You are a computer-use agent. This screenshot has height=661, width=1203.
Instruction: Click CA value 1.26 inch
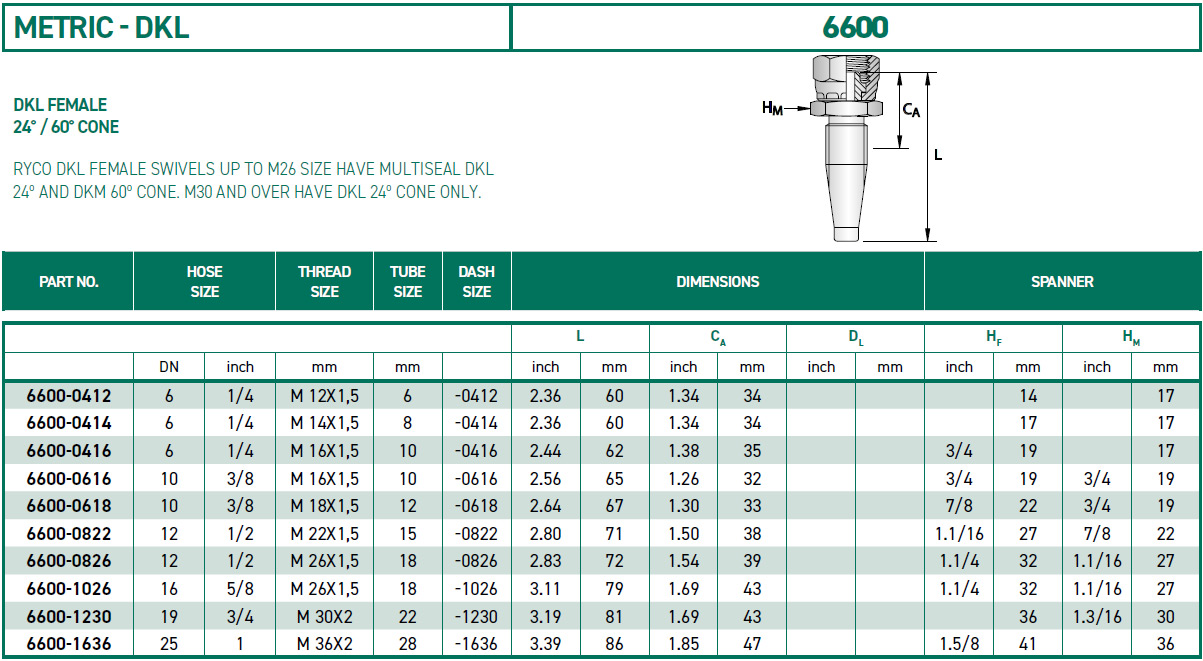coord(683,478)
